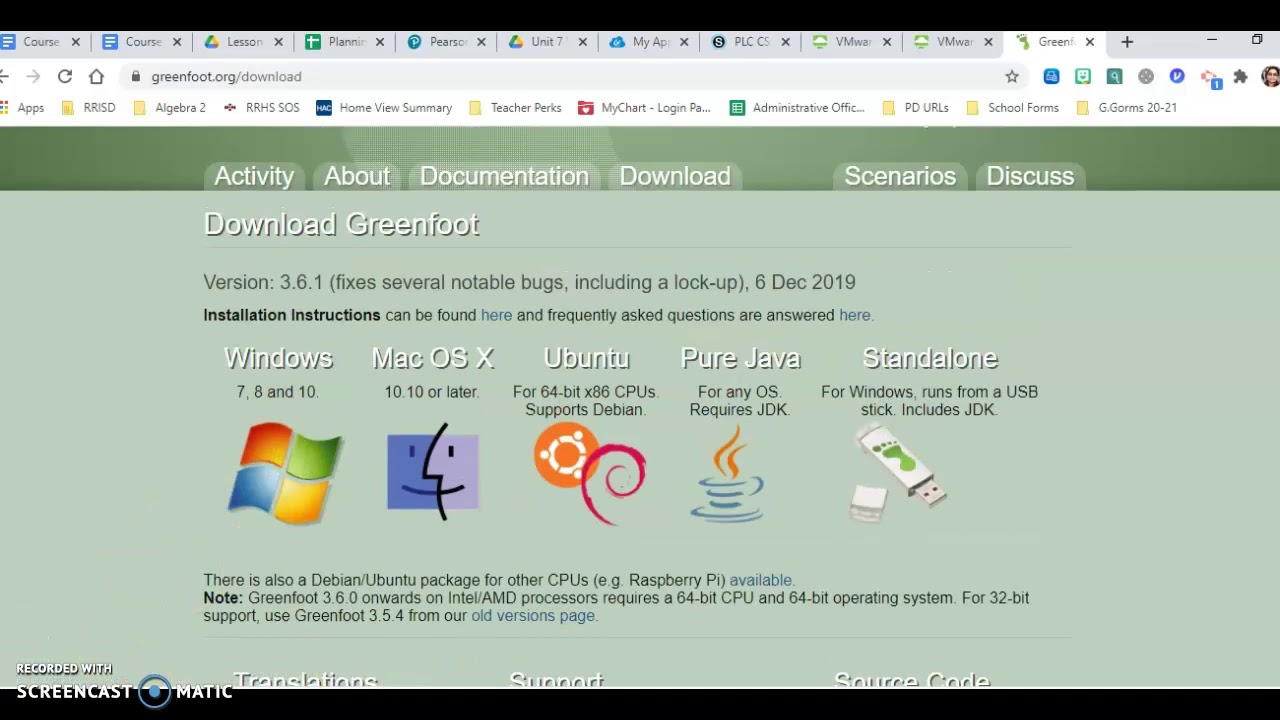The height and width of the screenshot is (720, 1280).
Task: Click the 'Version: 3.6.1' release text
Action: point(529,282)
